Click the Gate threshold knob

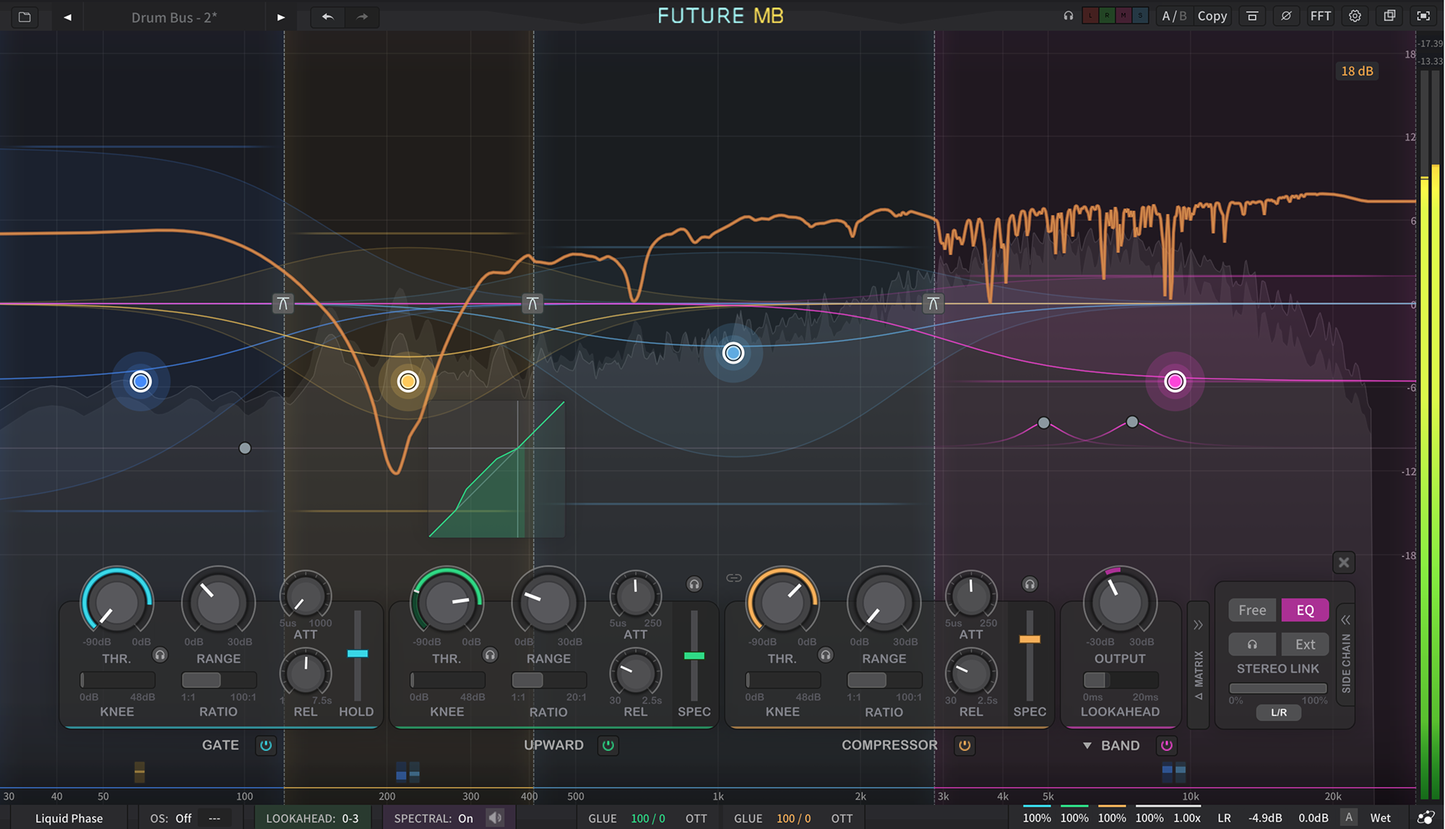(116, 603)
